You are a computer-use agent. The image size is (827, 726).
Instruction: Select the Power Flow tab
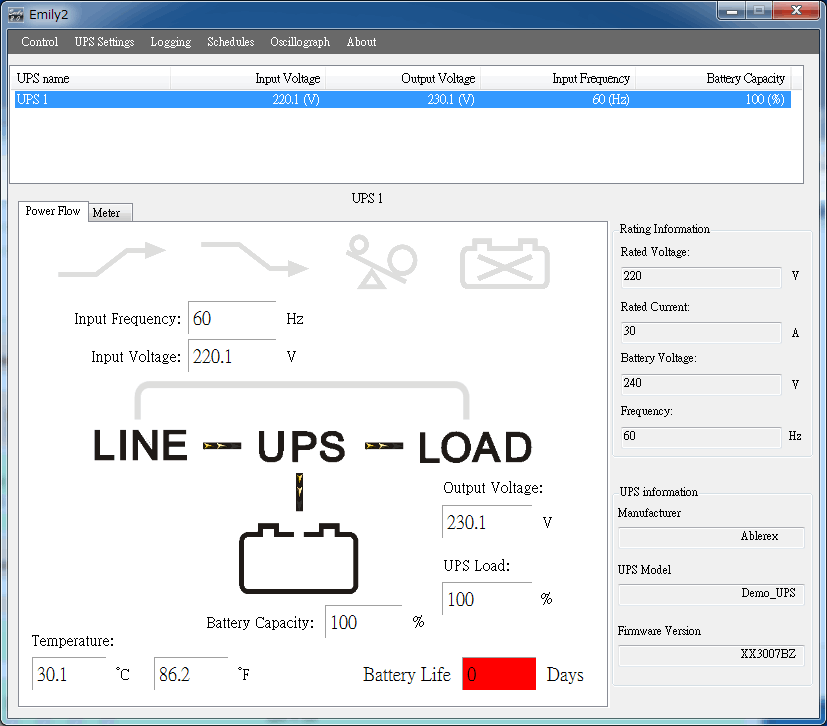coord(53,211)
